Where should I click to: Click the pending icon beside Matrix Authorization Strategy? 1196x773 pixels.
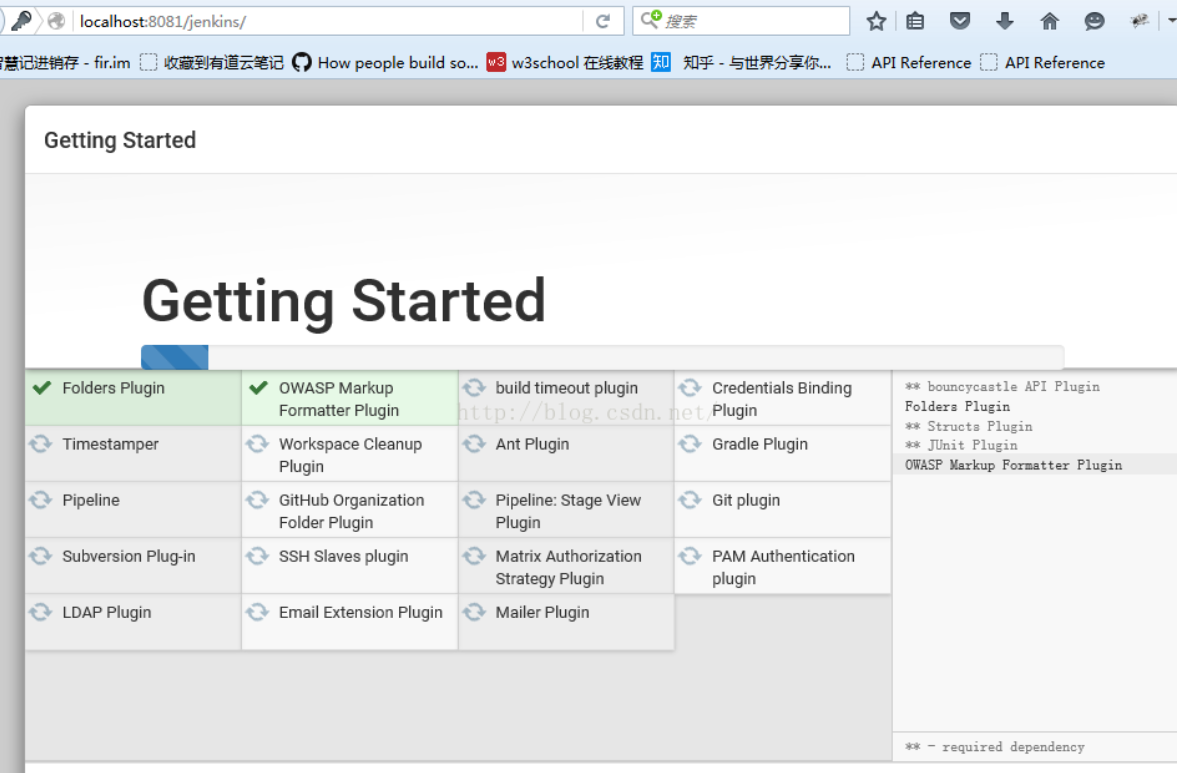474,556
